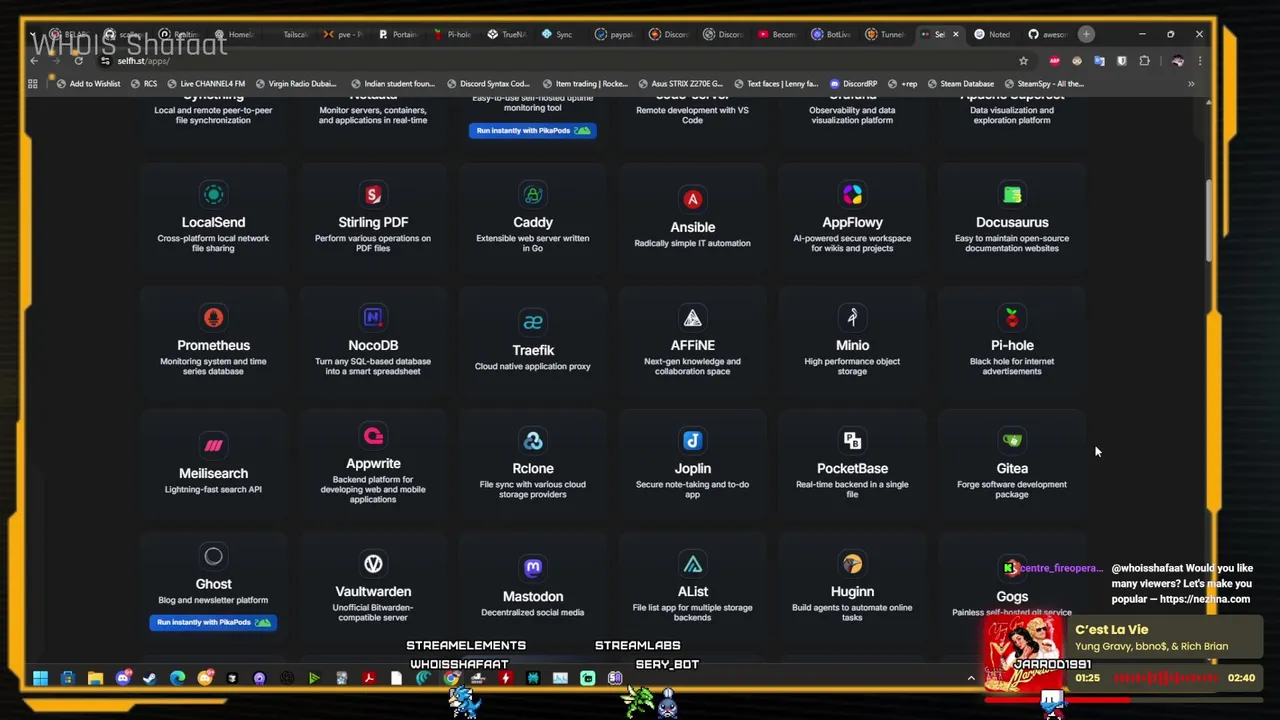1280x720 pixels.
Task: Open the RCS bookmark
Action: [x=143, y=84]
